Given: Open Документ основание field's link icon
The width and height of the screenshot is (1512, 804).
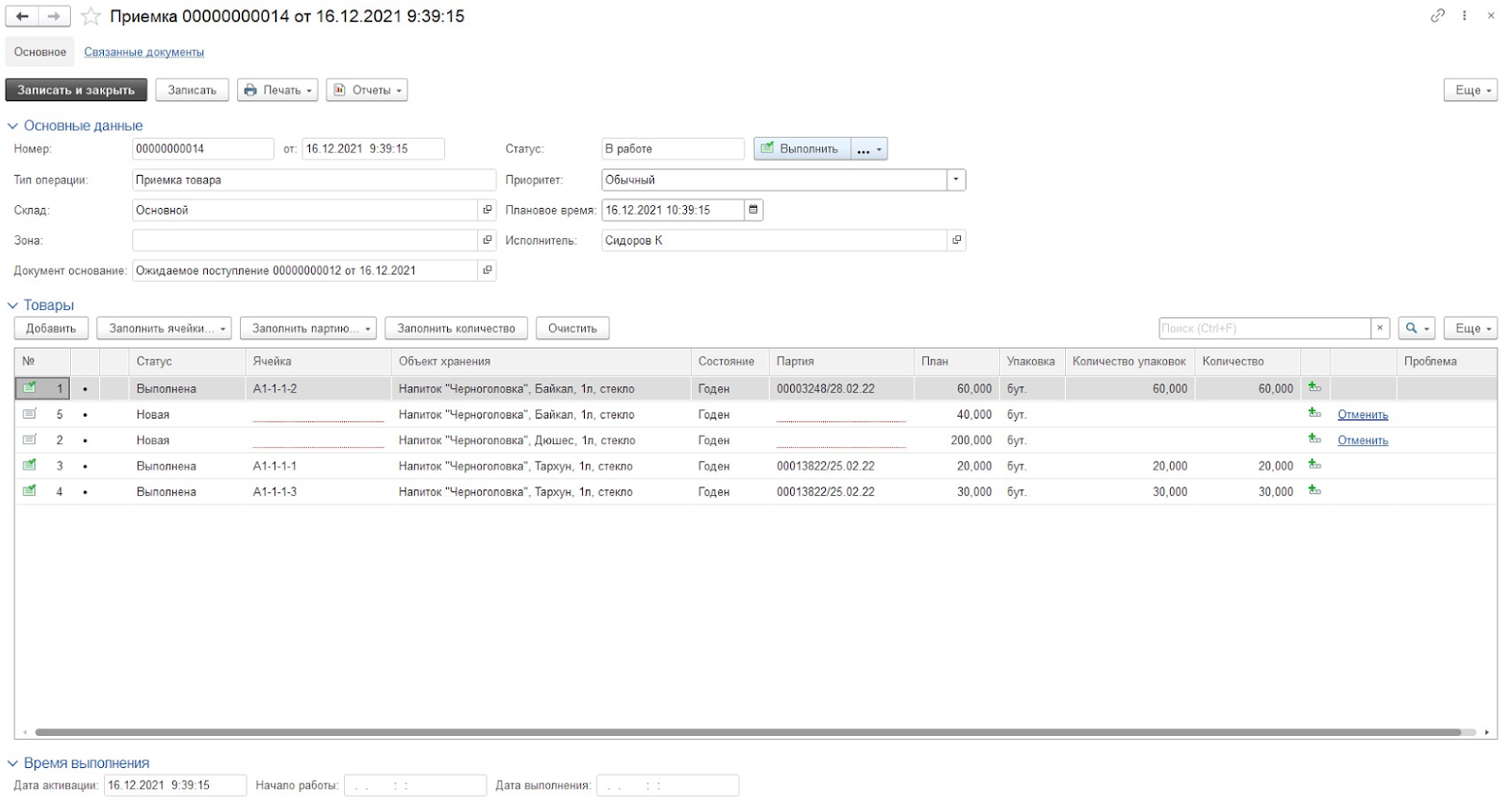Looking at the screenshot, I should pyautogui.click(x=488, y=270).
